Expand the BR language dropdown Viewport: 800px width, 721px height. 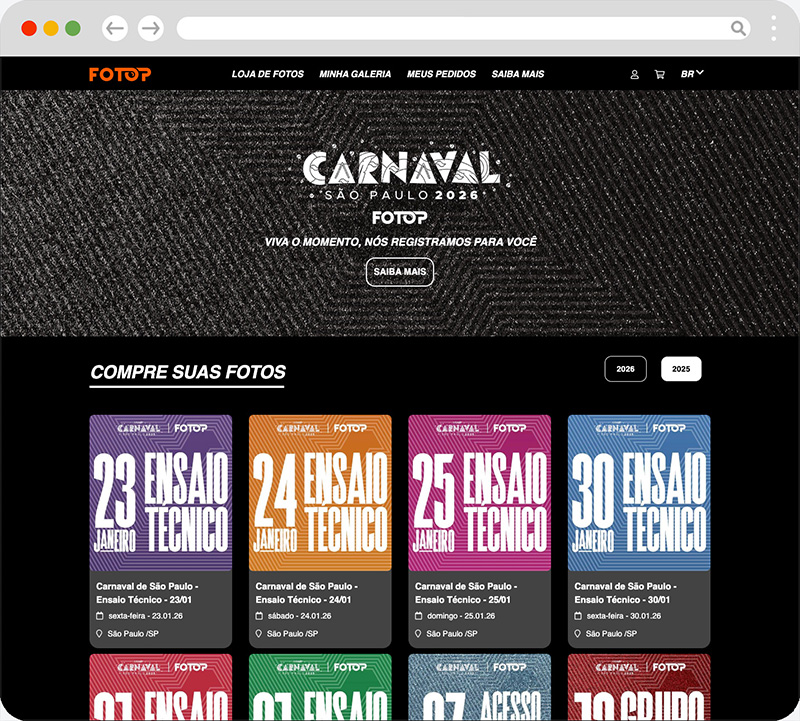692,74
